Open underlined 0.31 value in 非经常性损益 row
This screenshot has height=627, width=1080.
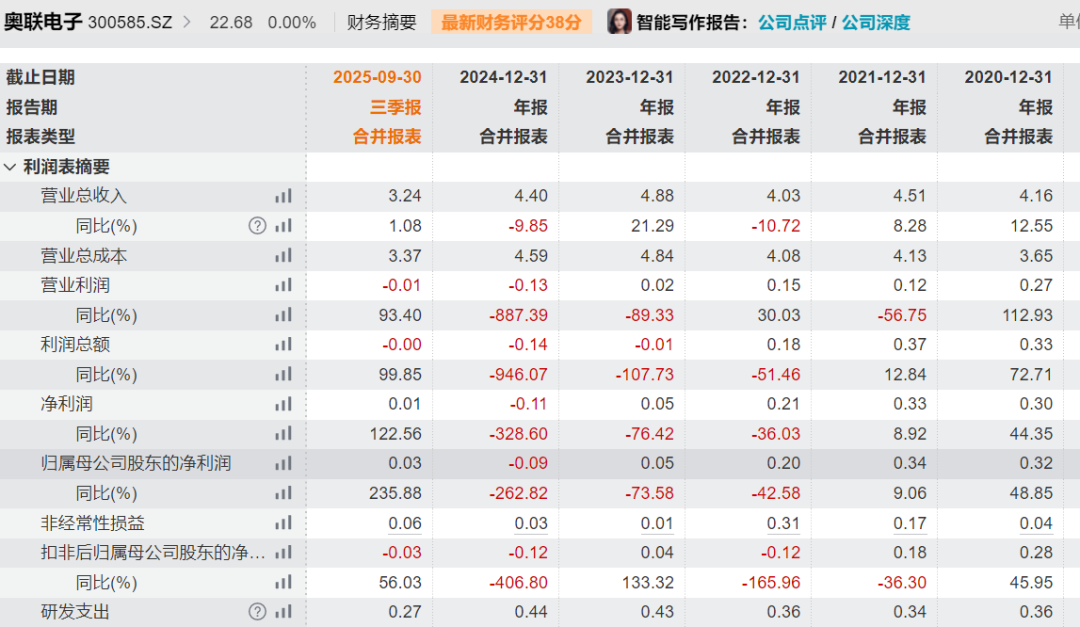pos(783,524)
